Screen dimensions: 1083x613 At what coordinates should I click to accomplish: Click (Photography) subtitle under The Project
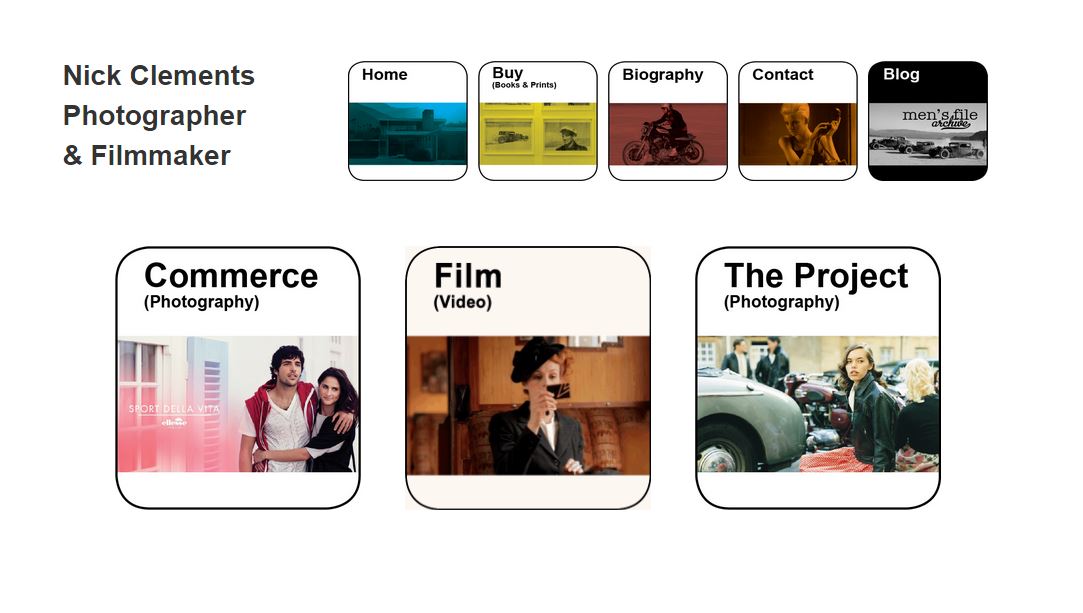(782, 302)
